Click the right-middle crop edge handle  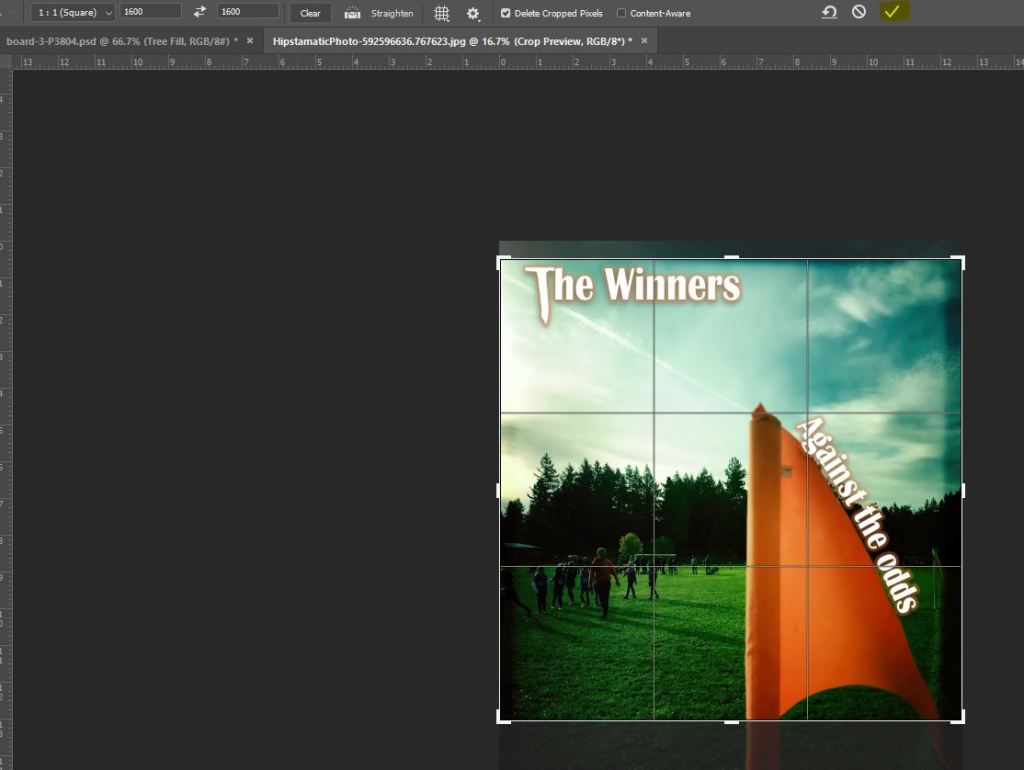(962, 490)
